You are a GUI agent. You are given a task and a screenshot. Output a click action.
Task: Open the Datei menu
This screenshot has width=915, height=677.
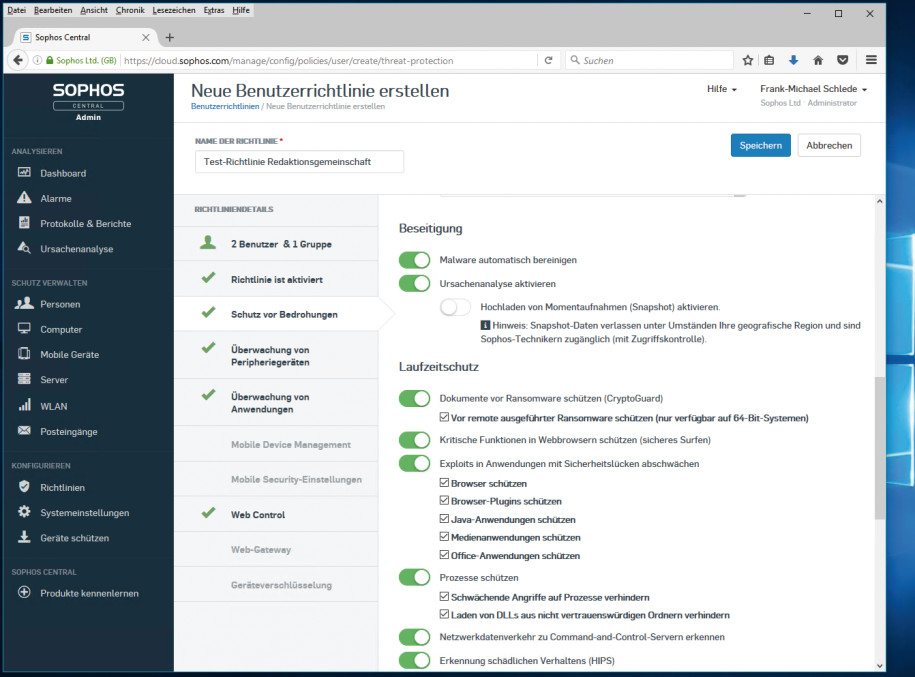point(16,10)
